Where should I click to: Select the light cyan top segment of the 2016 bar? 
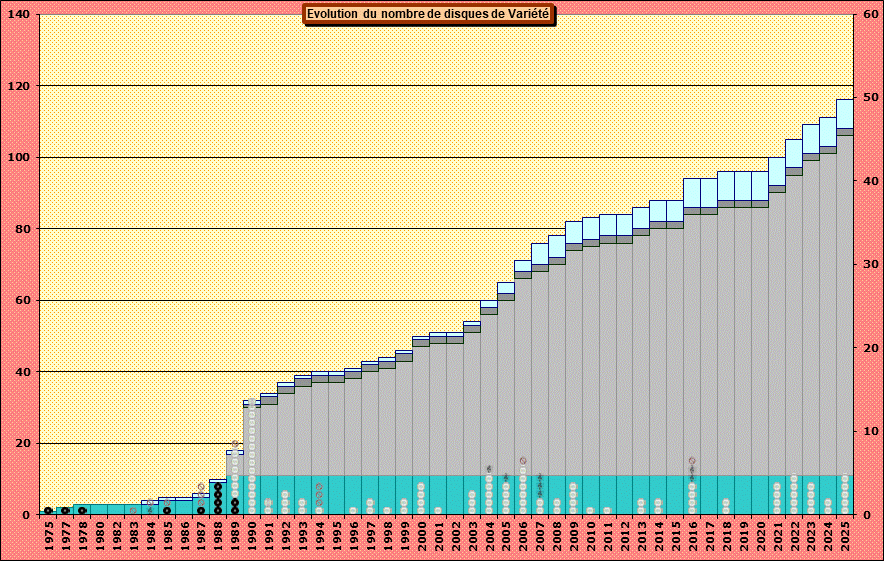pos(692,192)
